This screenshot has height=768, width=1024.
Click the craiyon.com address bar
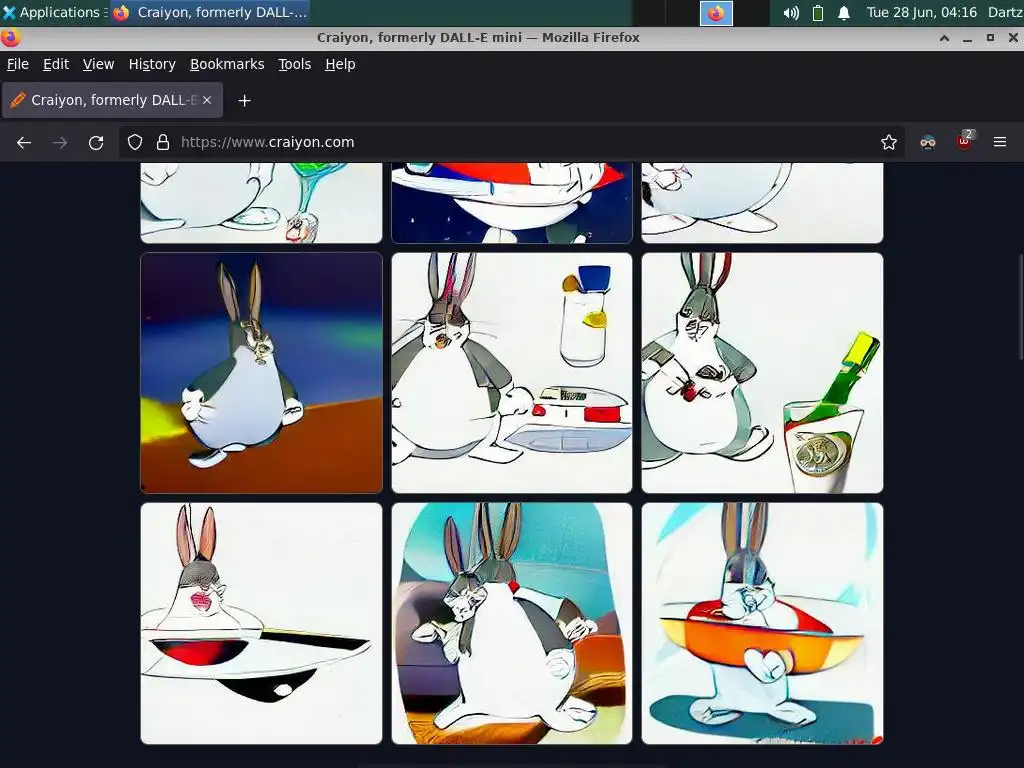509,142
